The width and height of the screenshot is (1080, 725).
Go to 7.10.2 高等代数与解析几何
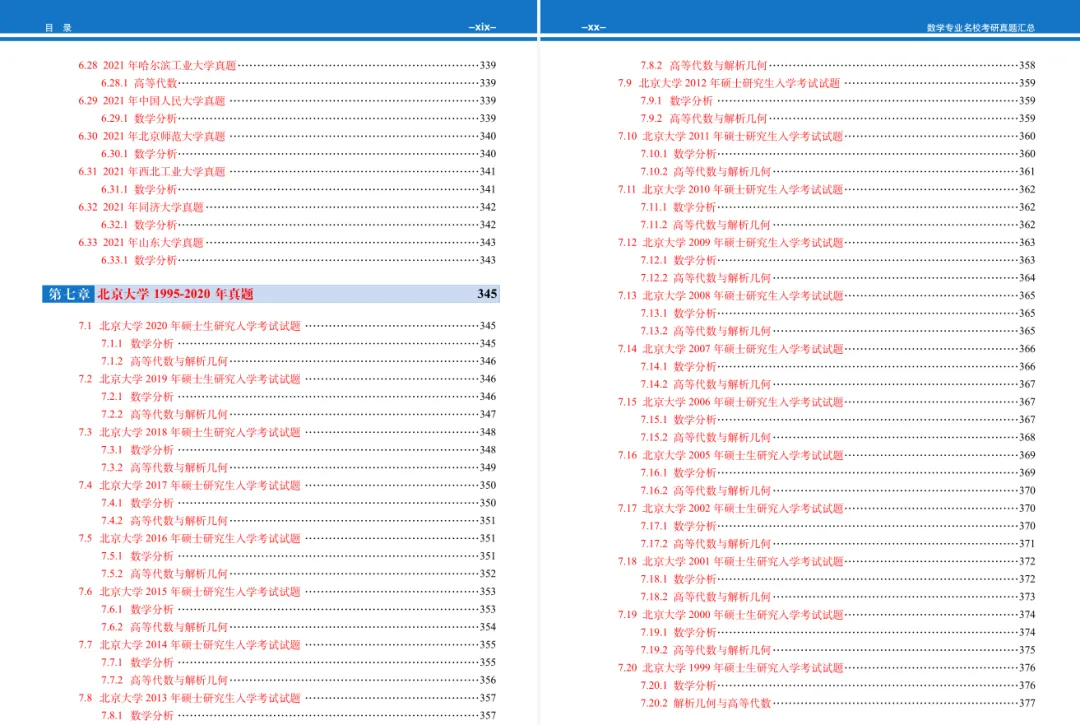point(838,171)
